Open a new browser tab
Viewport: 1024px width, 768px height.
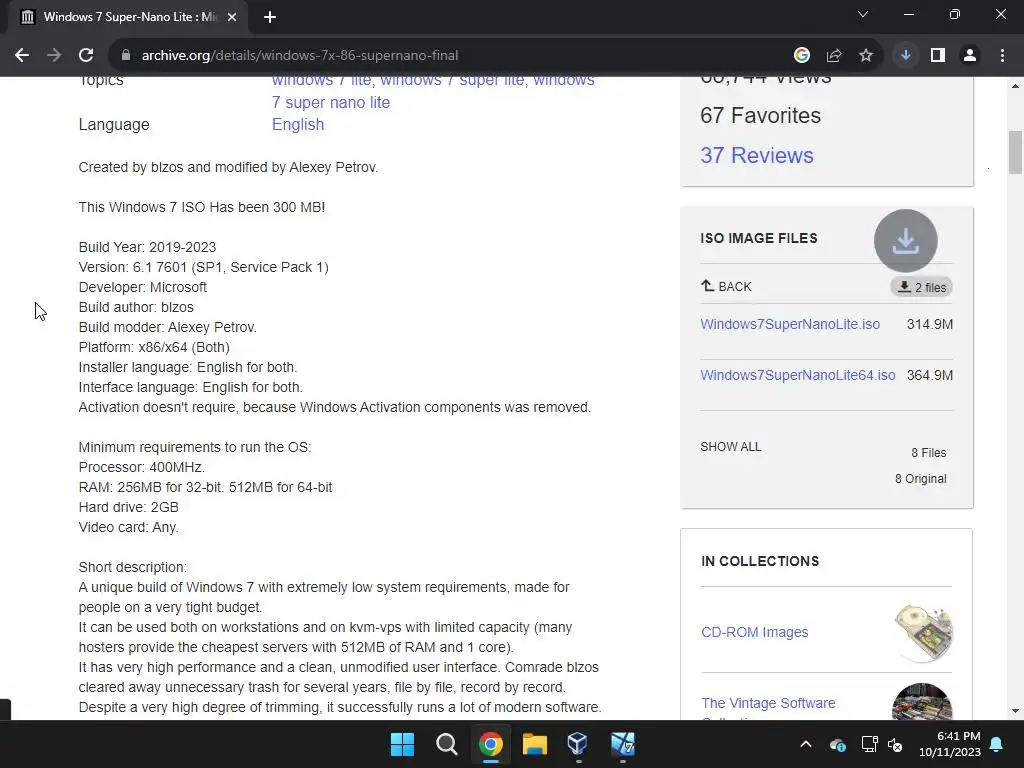[x=270, y=17]
